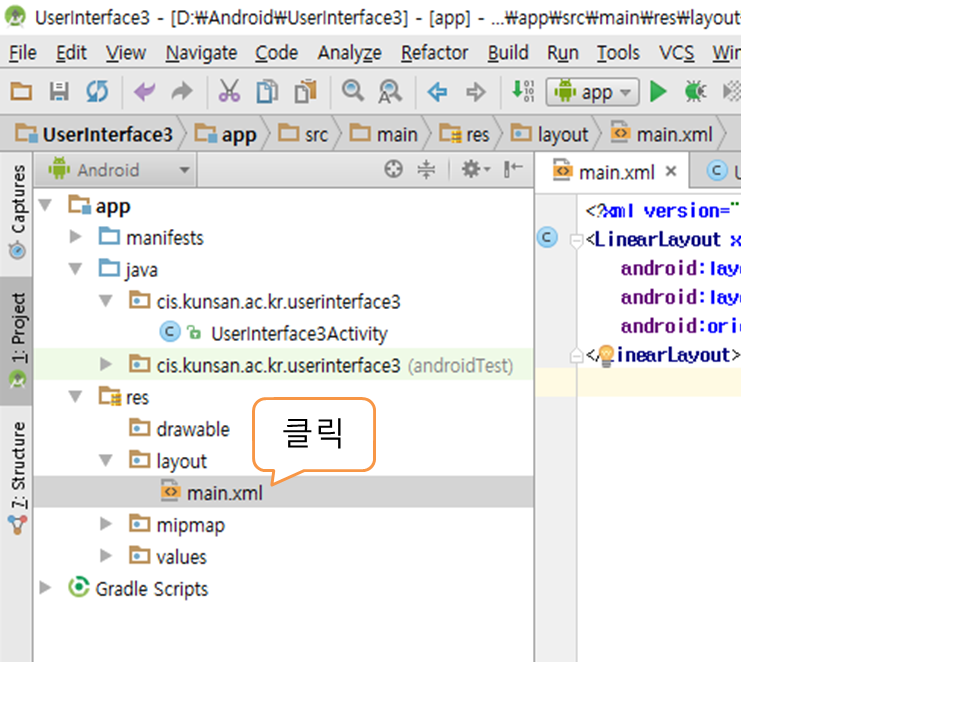960x720 pixels.
Task: Open the project panel gear settings
Action: click(473, 170)
